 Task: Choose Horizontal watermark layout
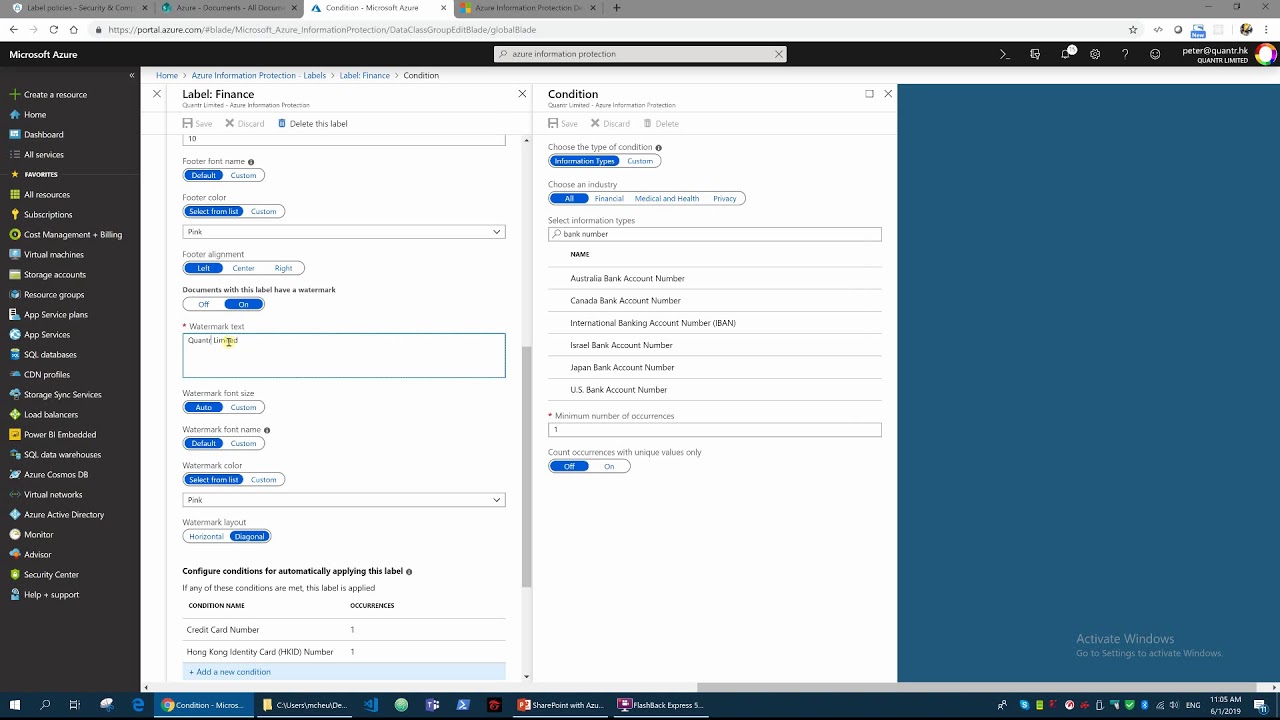(x=206, y=536)
